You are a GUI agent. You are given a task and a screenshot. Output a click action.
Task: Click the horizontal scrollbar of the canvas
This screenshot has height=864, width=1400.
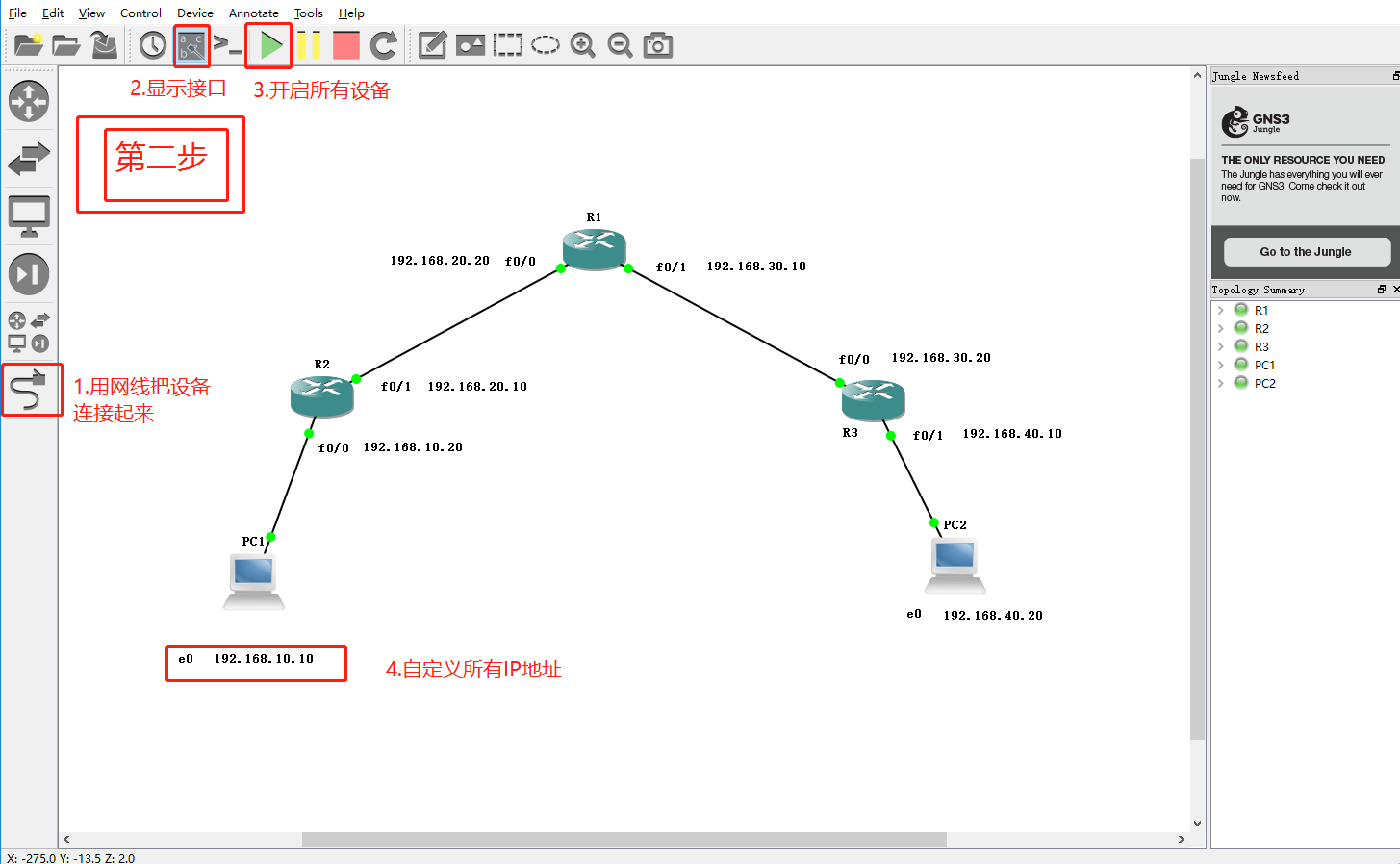pyautogui.click(x=624, y=839)
